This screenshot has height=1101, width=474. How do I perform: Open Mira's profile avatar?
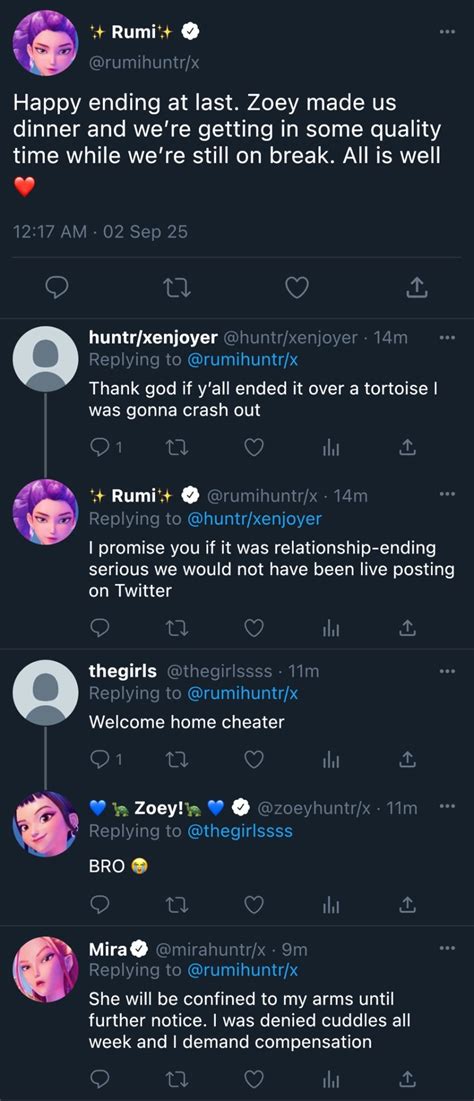pyautogui.click(x=46, y=970)
